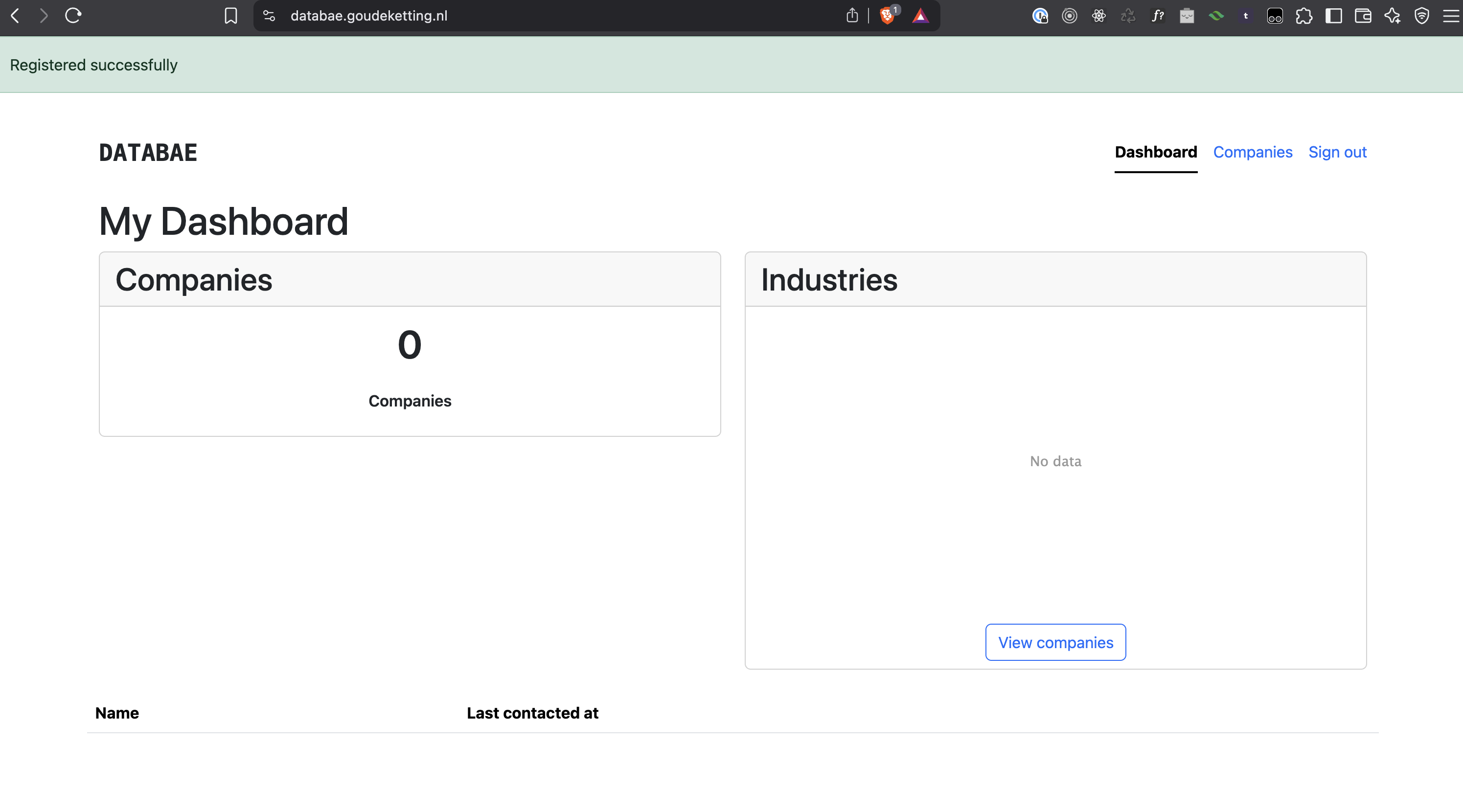Open the gray clipboard face extension
Image resolution: width=1463 pixels, height=812 pixels.
pos(1187,15)
